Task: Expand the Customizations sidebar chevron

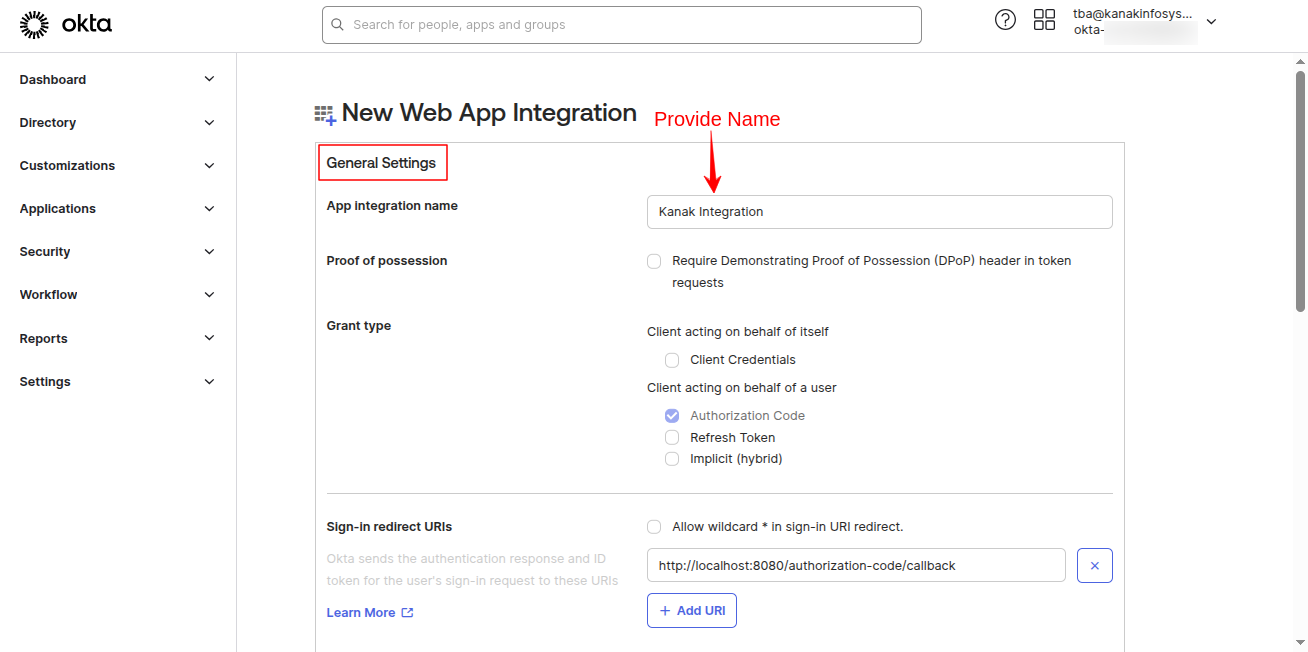Action: [209, 166]
